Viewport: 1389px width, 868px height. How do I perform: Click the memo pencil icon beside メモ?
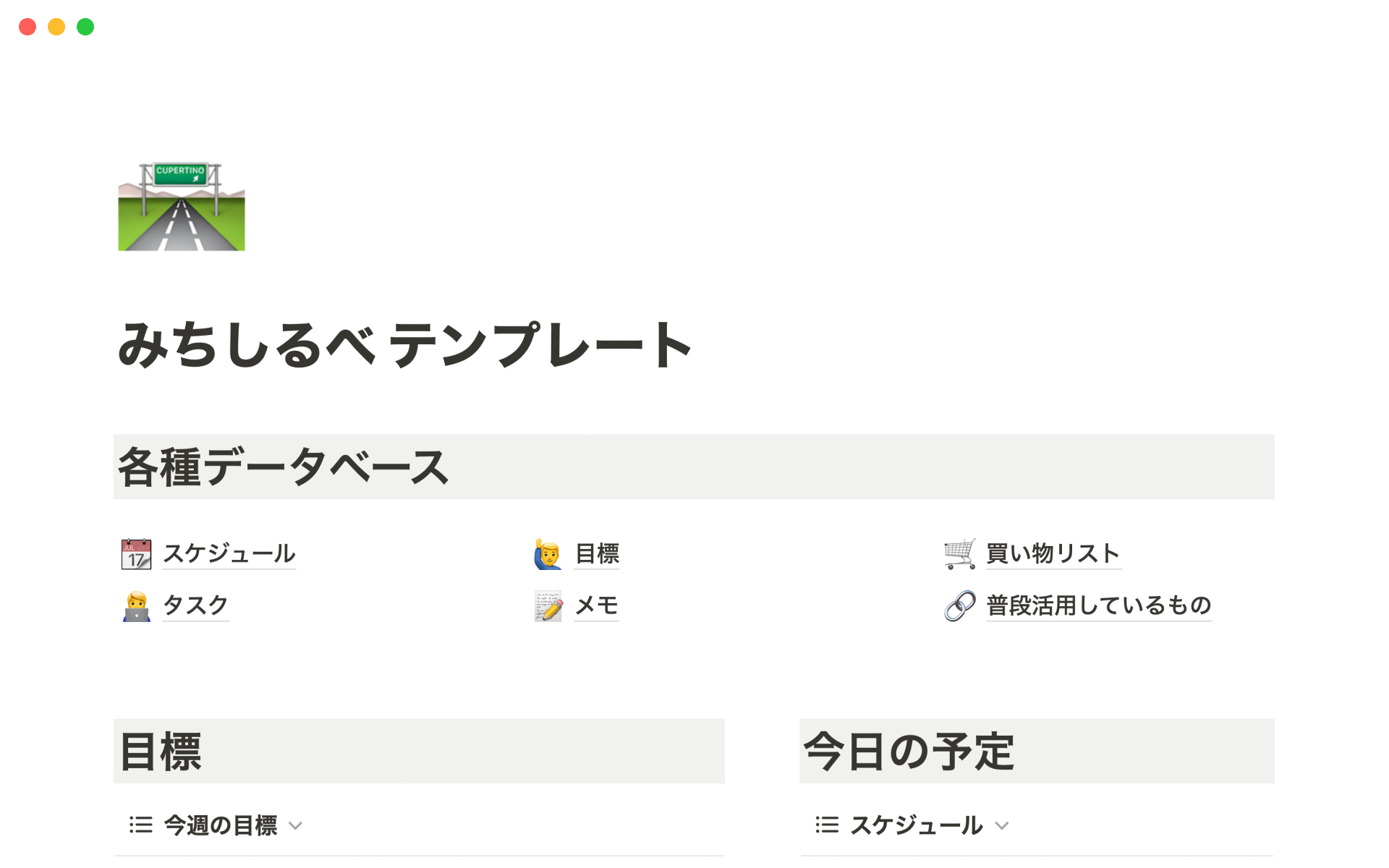coord(548,606)
